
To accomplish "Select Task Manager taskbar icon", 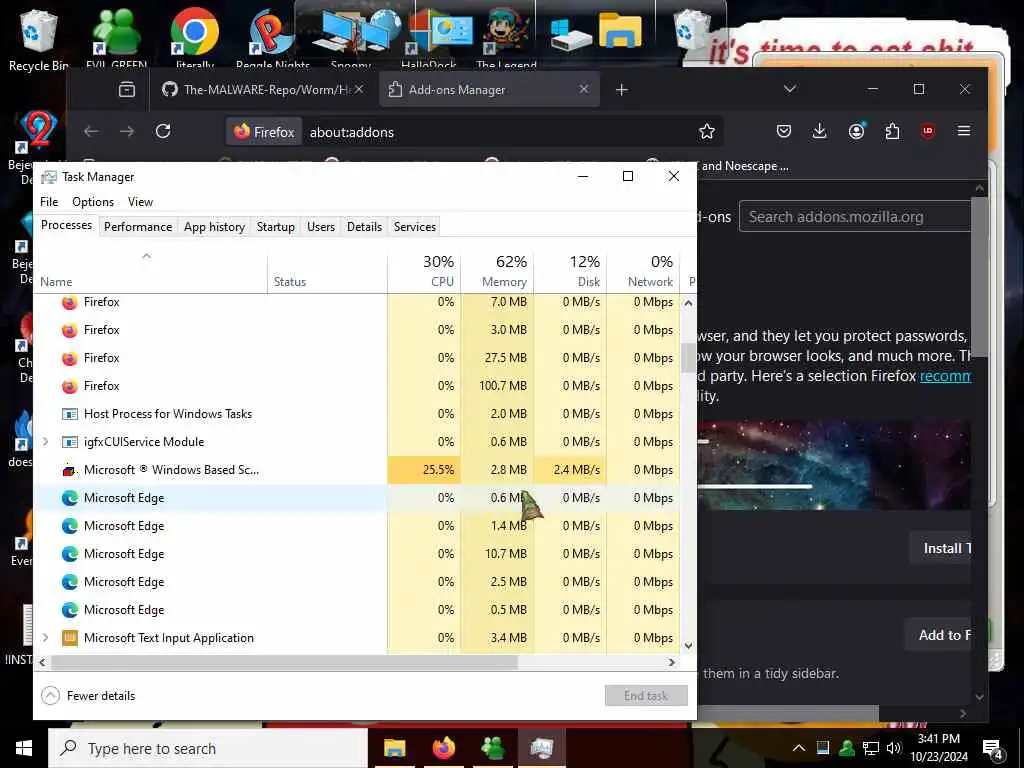I will point(541,748).
